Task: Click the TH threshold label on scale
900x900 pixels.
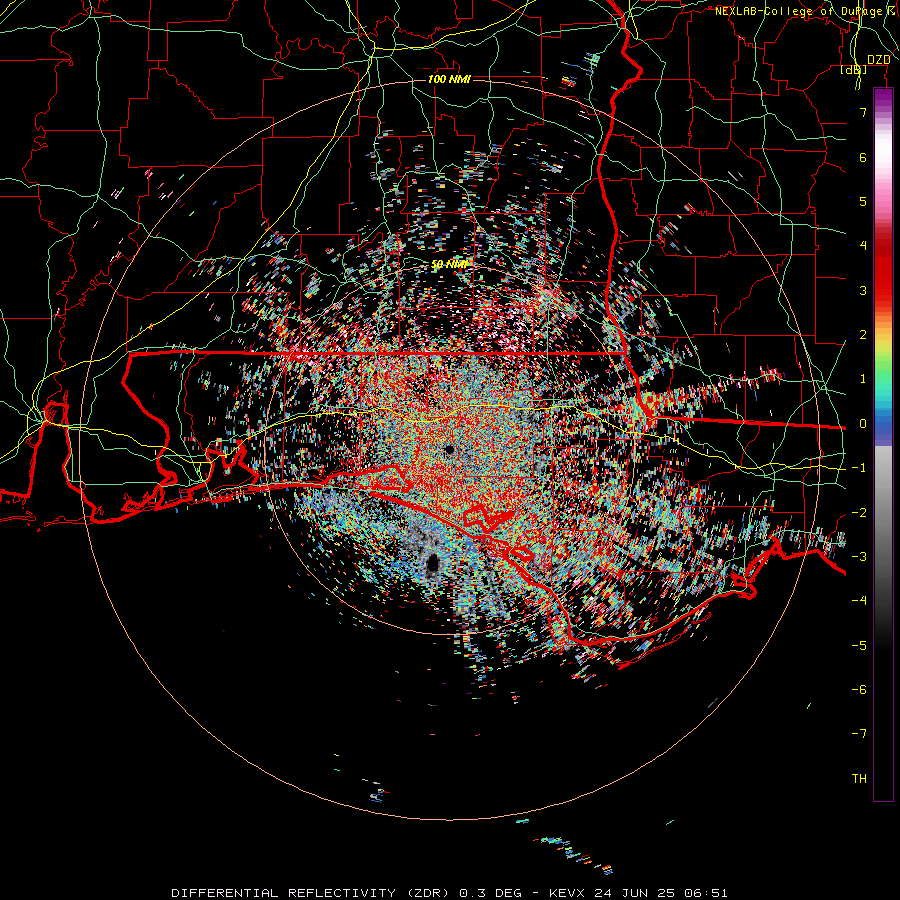Action: [859, 779]
